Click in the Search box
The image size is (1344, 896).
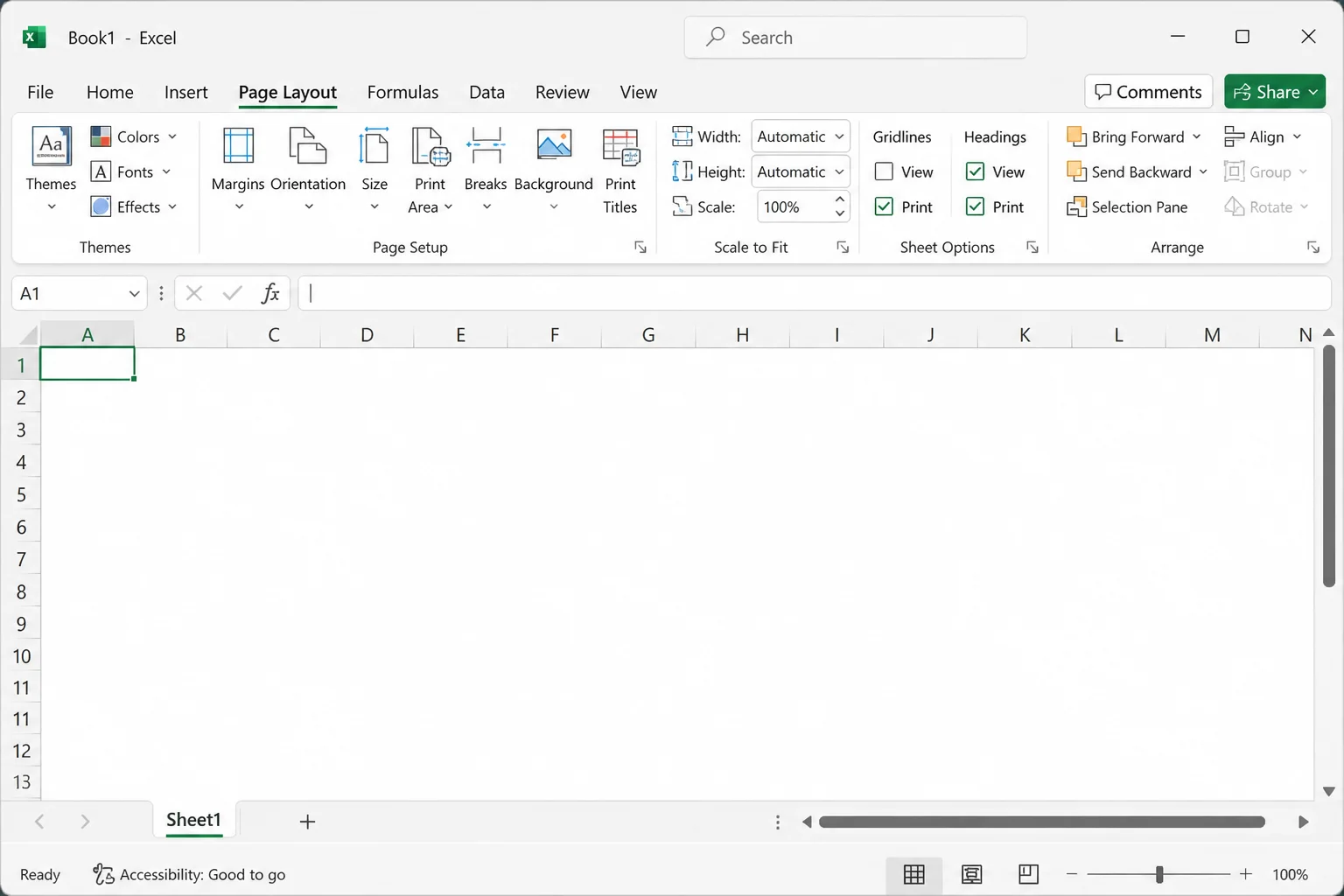coord(855,38)
